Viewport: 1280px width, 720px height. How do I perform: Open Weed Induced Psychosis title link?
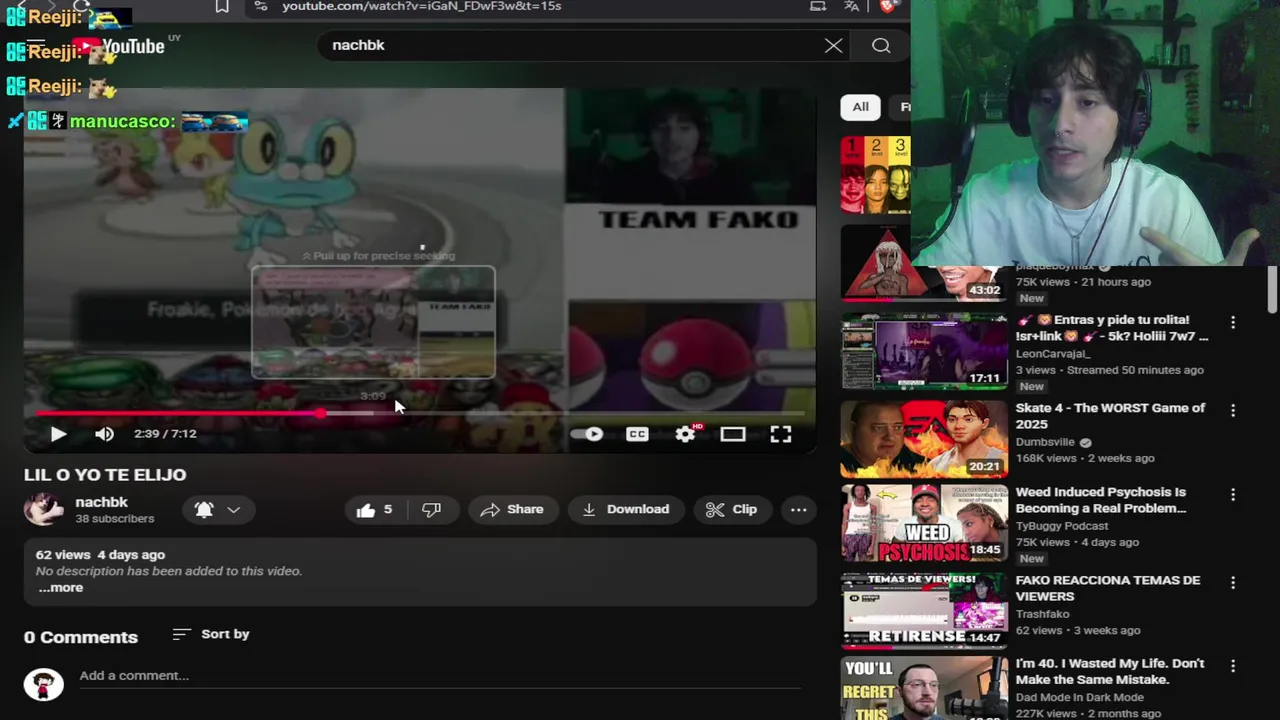pyautogui.click(x=1100, y=500)
